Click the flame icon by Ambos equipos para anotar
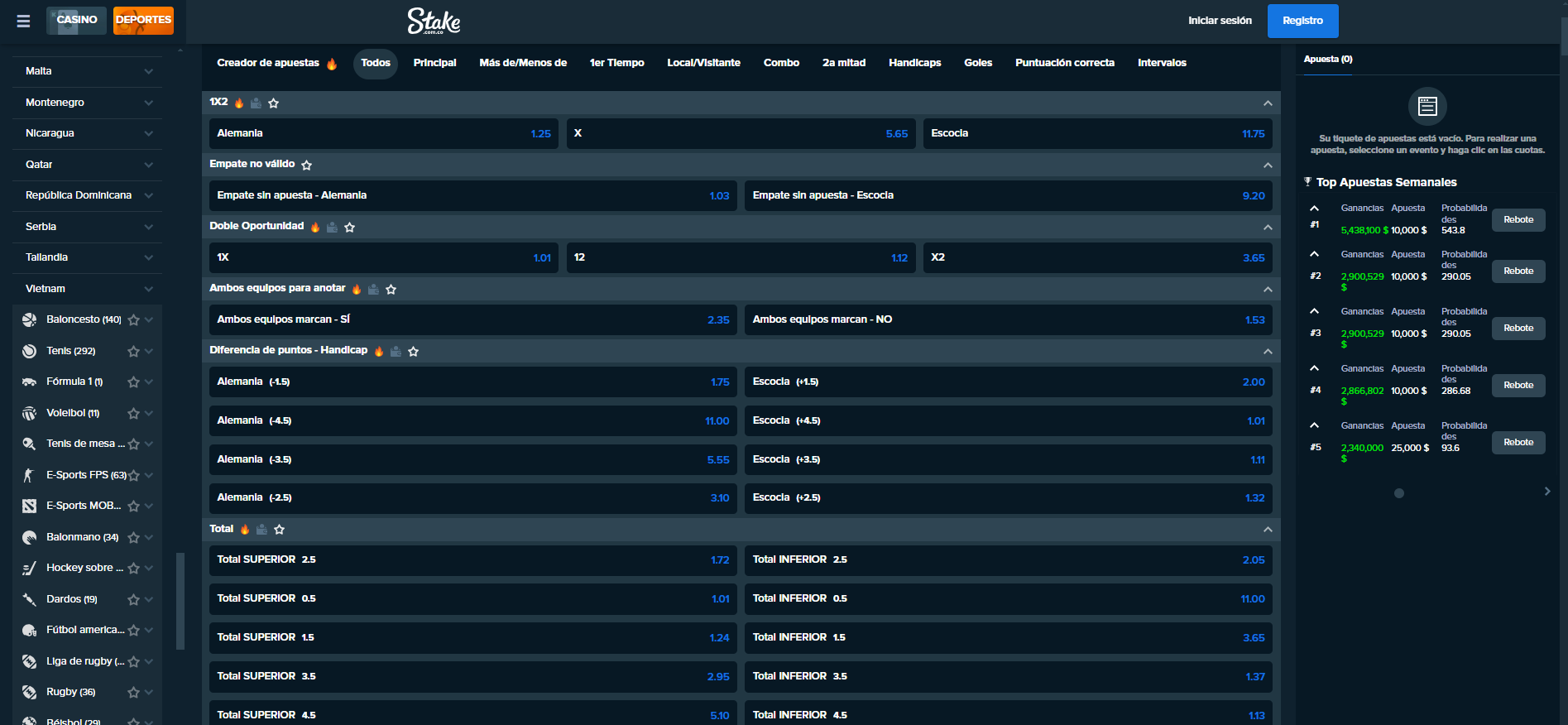This screenshot has height=725, width=1568. click(x=357, y=289)
